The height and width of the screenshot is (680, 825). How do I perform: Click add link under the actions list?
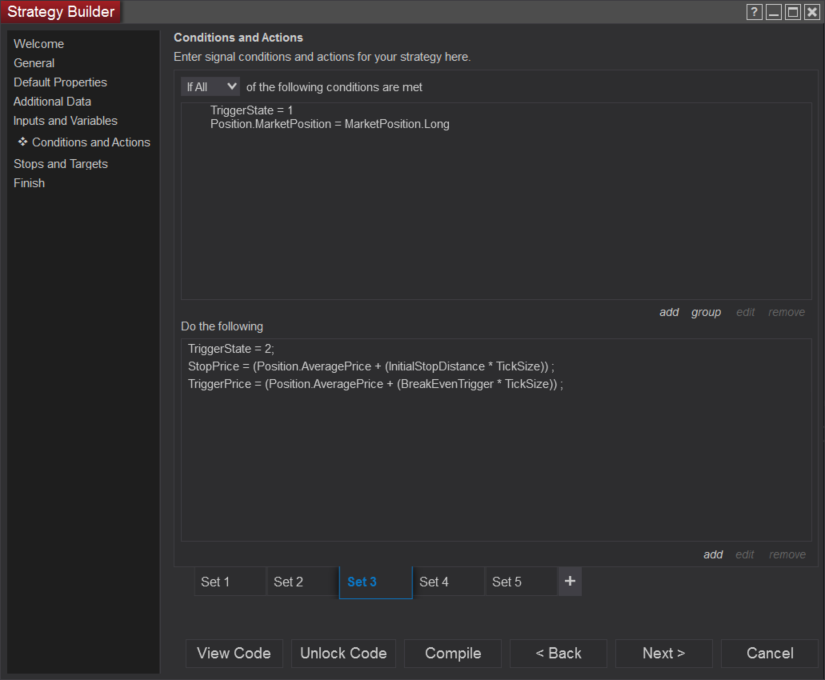[713, 554]
